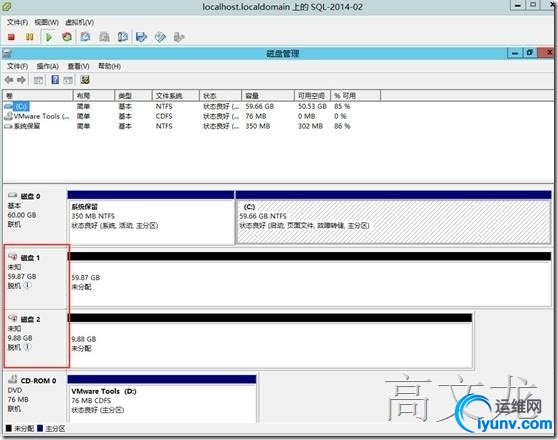This screenshot has height=440, width=558.
Task: Select the CD-ROM 0 label panel
Action: (x=35, y=397)
